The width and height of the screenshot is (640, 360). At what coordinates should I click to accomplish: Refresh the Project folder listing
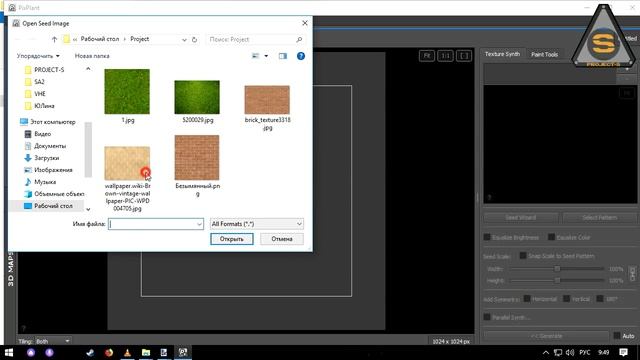click(195, 40)
